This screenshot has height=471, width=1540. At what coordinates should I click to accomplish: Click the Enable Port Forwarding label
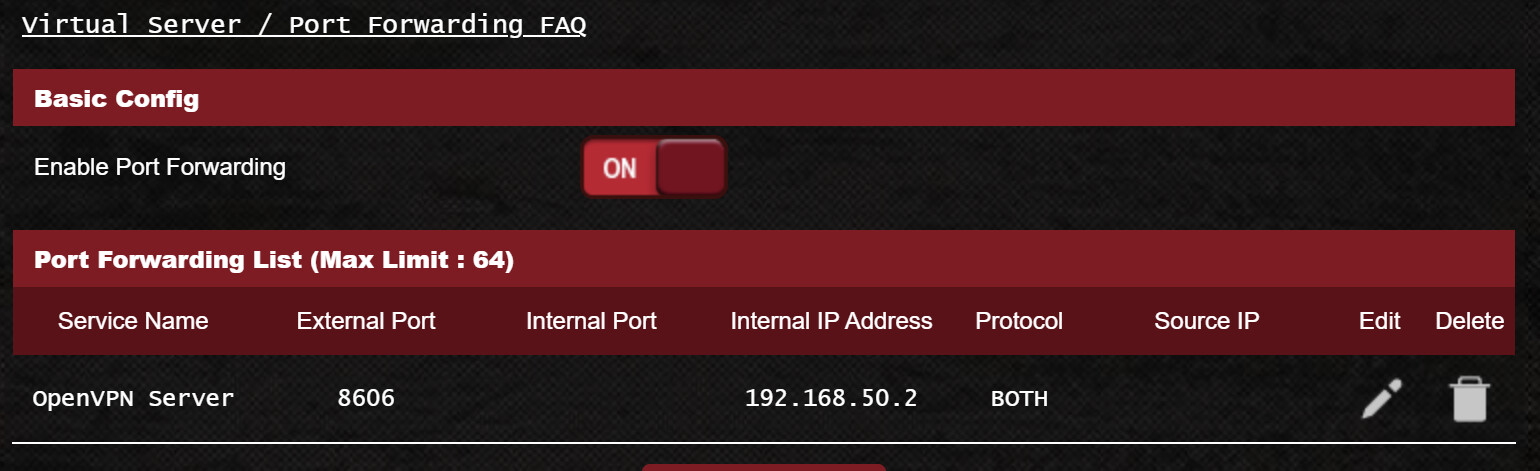click(160, 167)
